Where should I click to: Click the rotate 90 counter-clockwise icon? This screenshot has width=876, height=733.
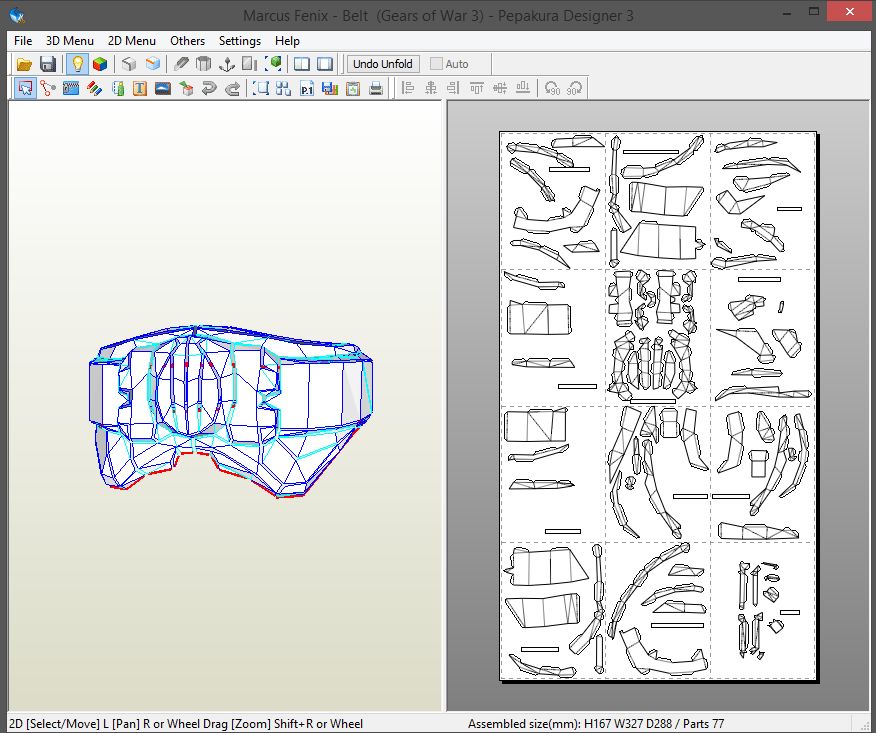click(552, 88)
